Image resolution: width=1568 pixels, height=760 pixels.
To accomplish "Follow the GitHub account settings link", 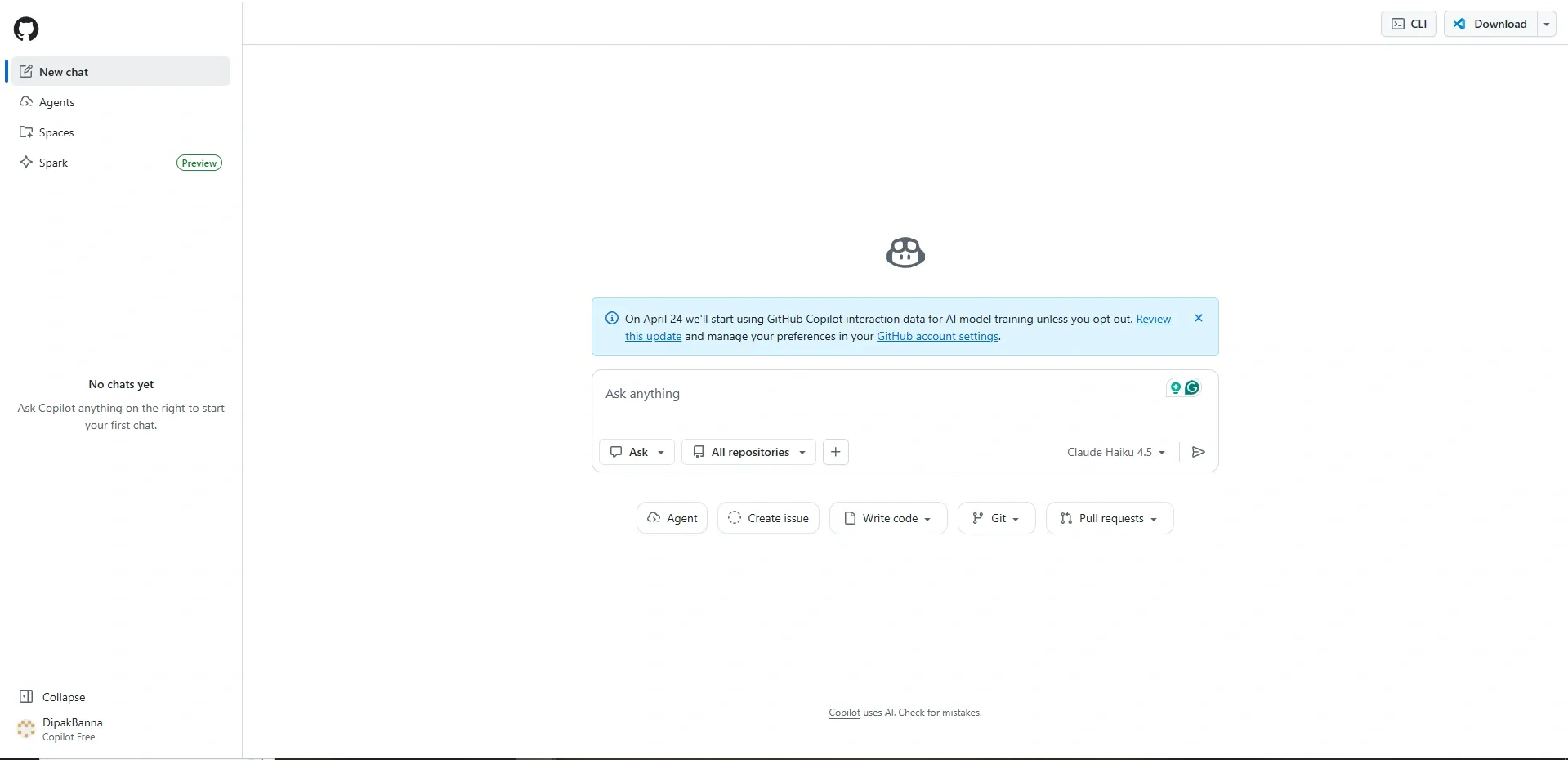I will pyautogui.click(x=937, y=336).
